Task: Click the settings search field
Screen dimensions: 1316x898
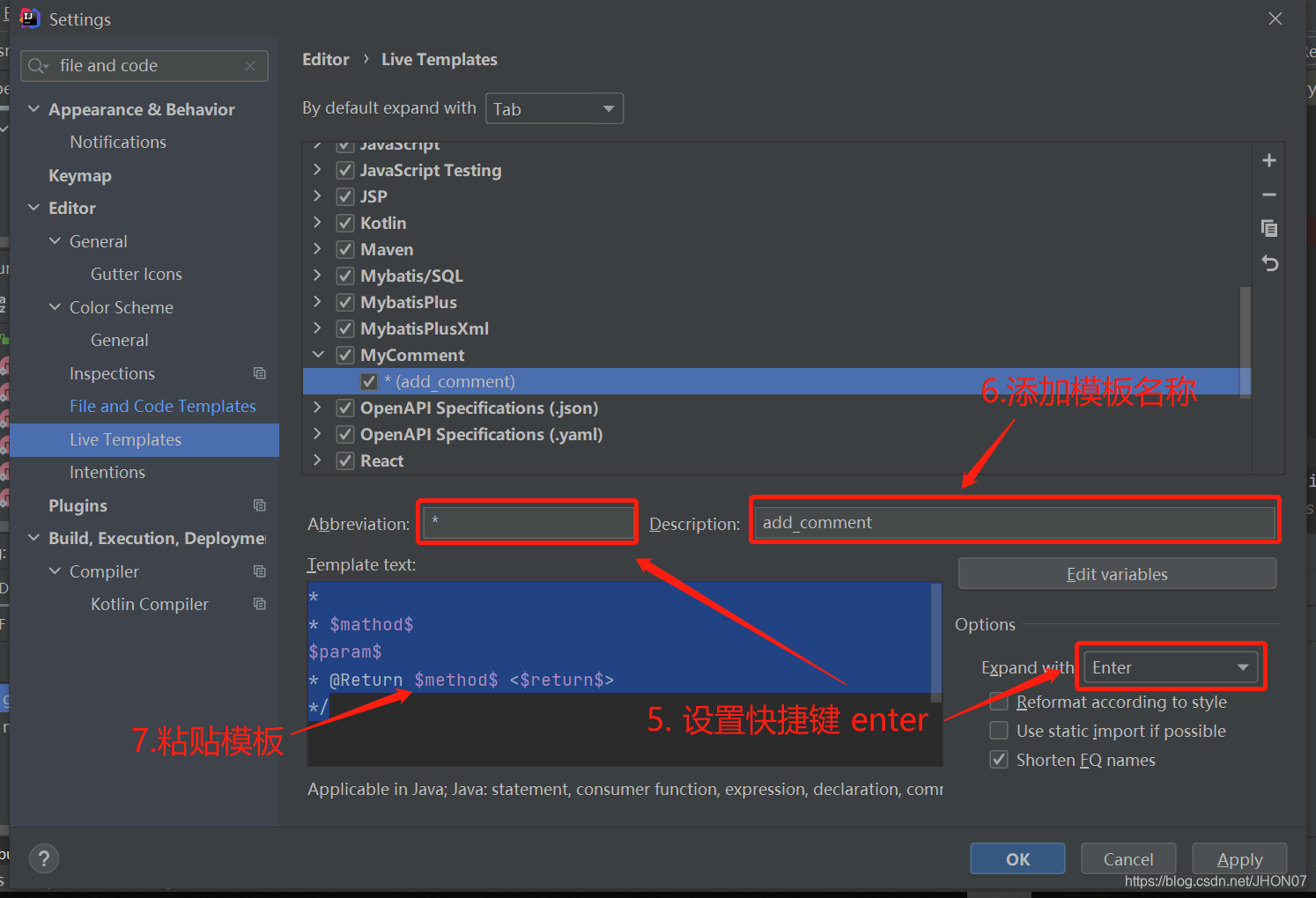Action: pyautogui.click(x=144, y=66)
